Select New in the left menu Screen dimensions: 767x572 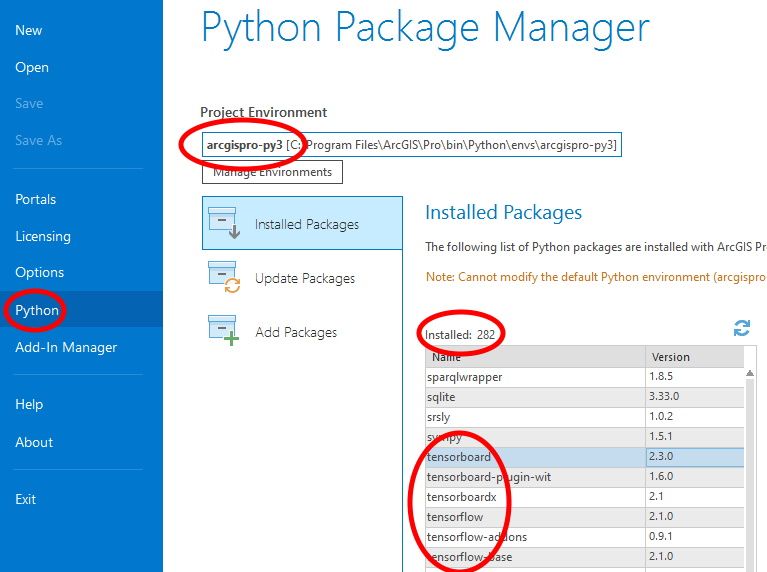coord(29,30)
